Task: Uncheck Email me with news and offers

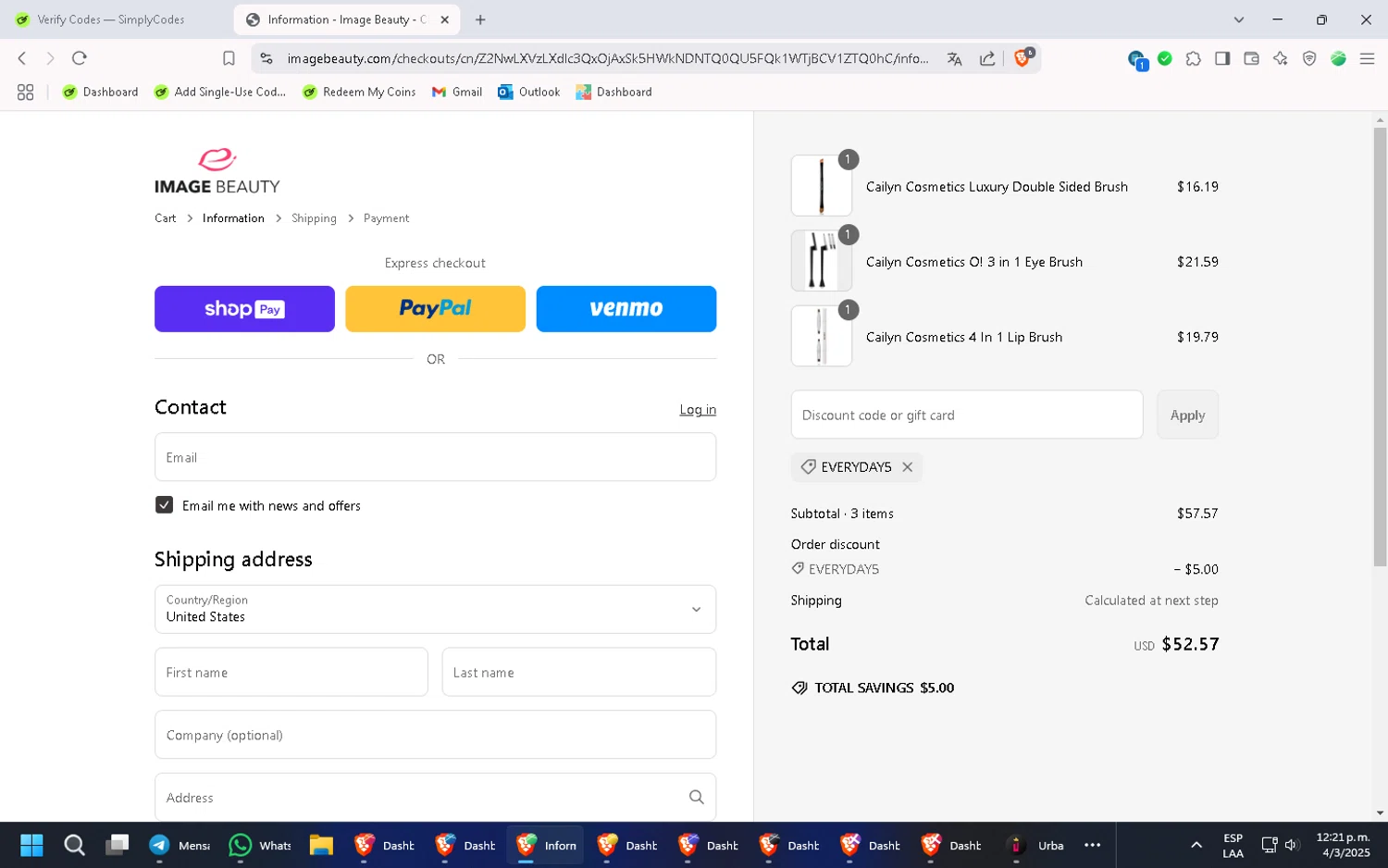Action: click(164, 505)
